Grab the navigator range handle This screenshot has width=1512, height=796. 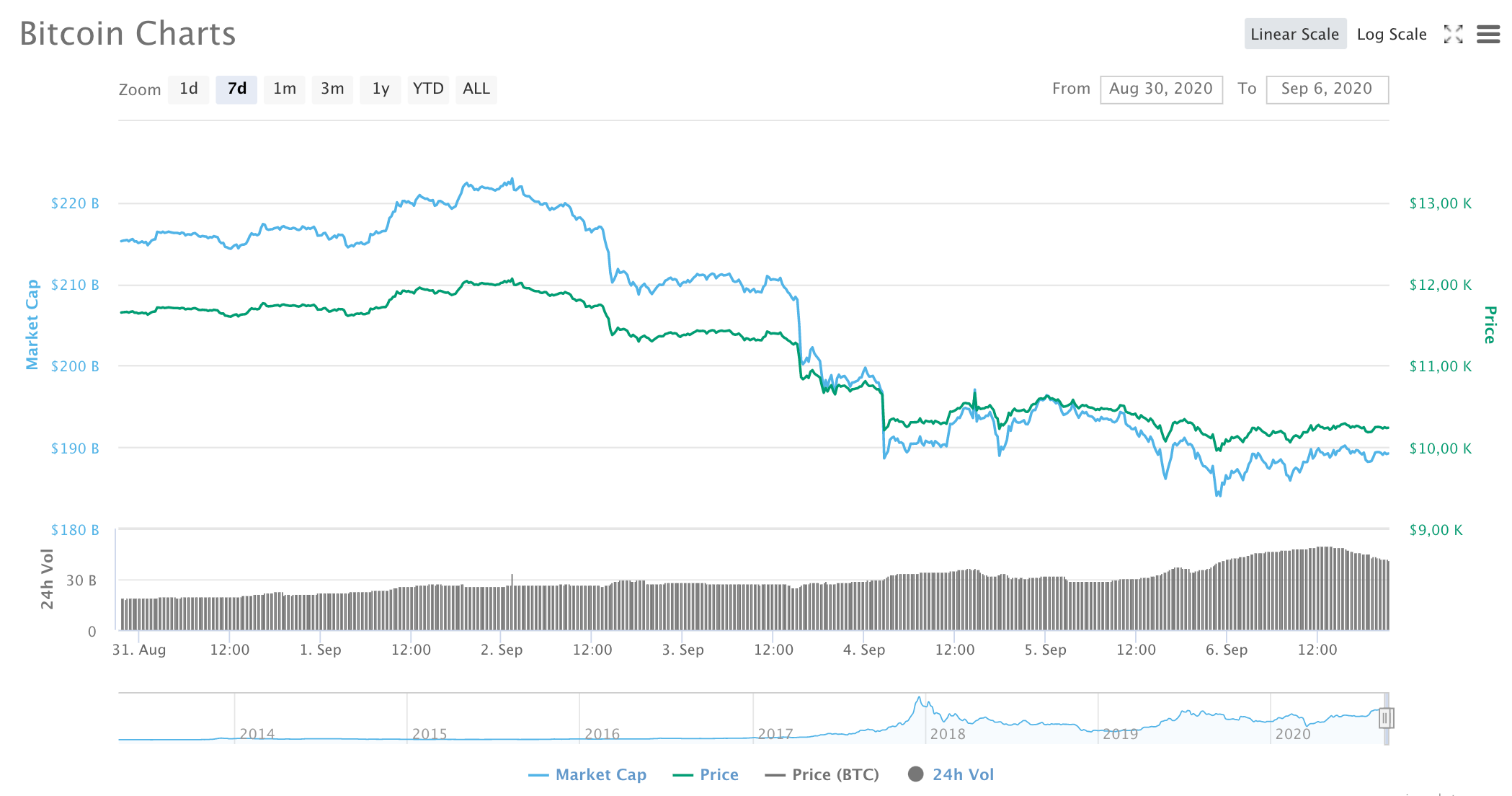(1386, 718)
